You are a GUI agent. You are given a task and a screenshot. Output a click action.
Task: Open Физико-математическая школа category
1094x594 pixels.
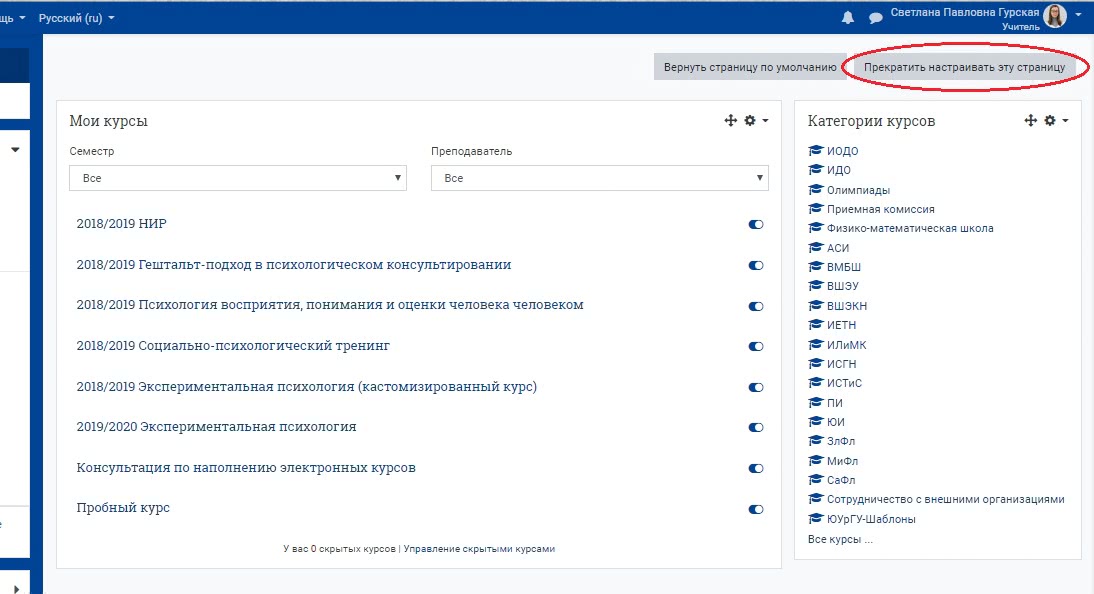909,229
